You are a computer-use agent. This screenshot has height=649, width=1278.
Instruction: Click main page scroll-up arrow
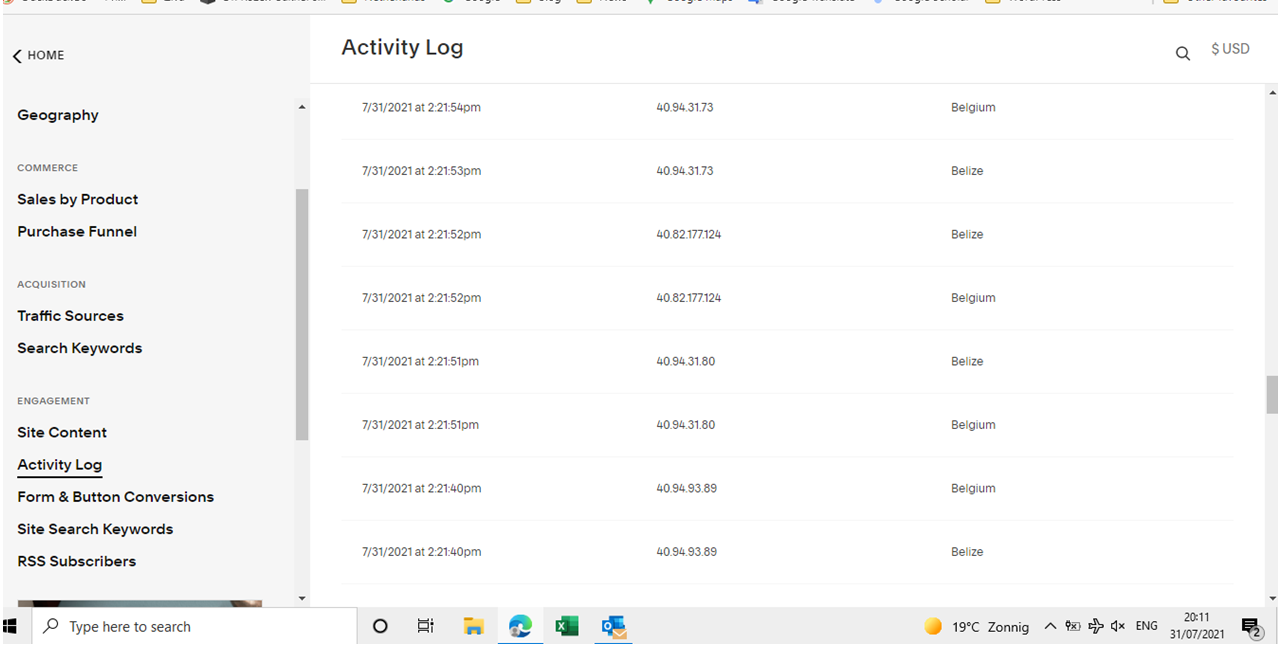1272,91
